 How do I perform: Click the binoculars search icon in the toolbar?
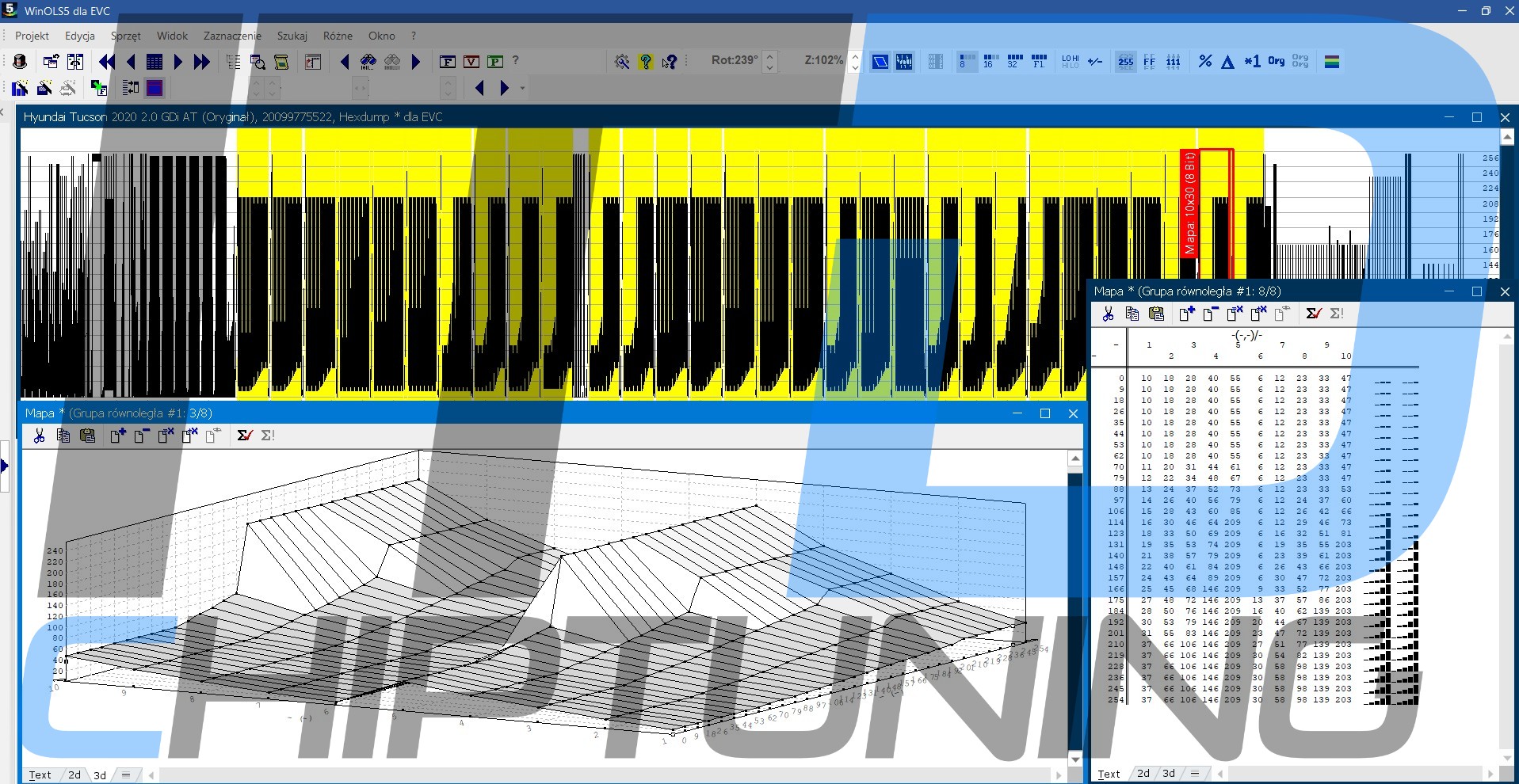click(368, 62)
